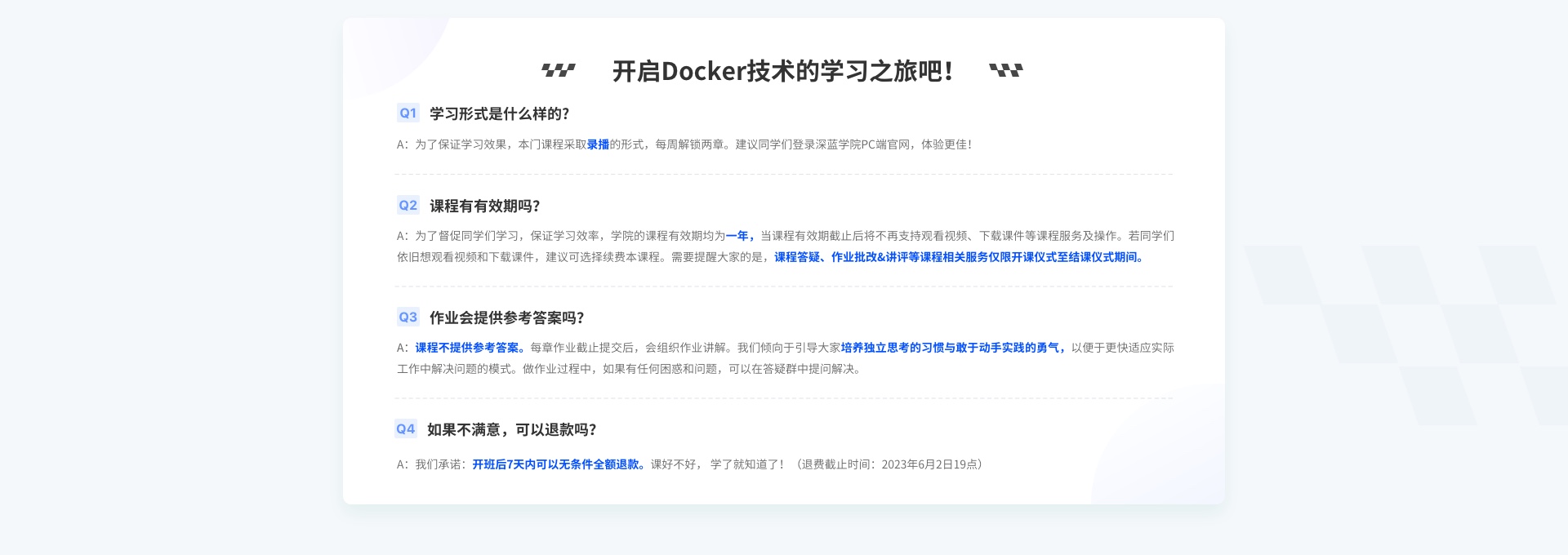Click the highlighted word 录播
1568x555 pixels.
click(x=598, y=144)
